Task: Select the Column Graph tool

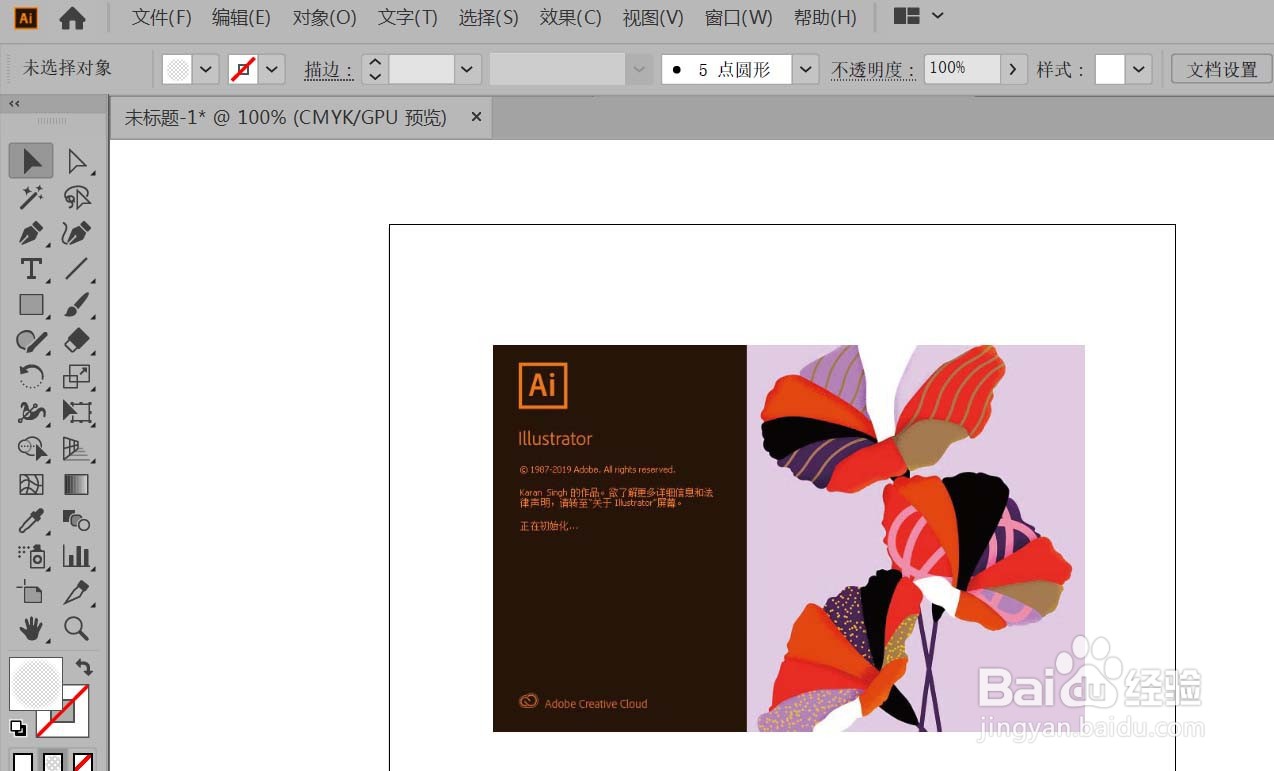Action: [77, 556]
